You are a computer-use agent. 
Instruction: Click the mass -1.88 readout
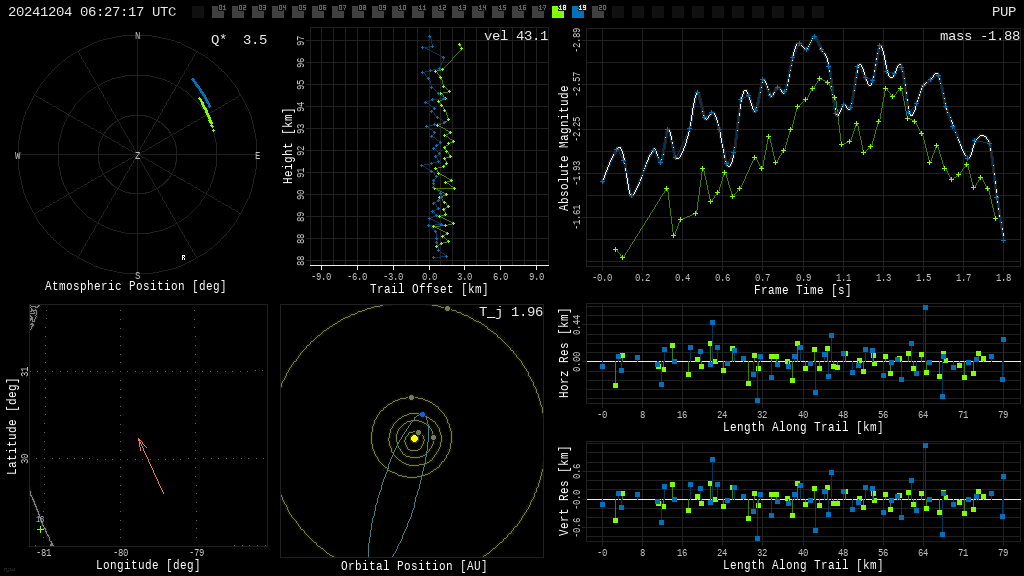(980, 36)
